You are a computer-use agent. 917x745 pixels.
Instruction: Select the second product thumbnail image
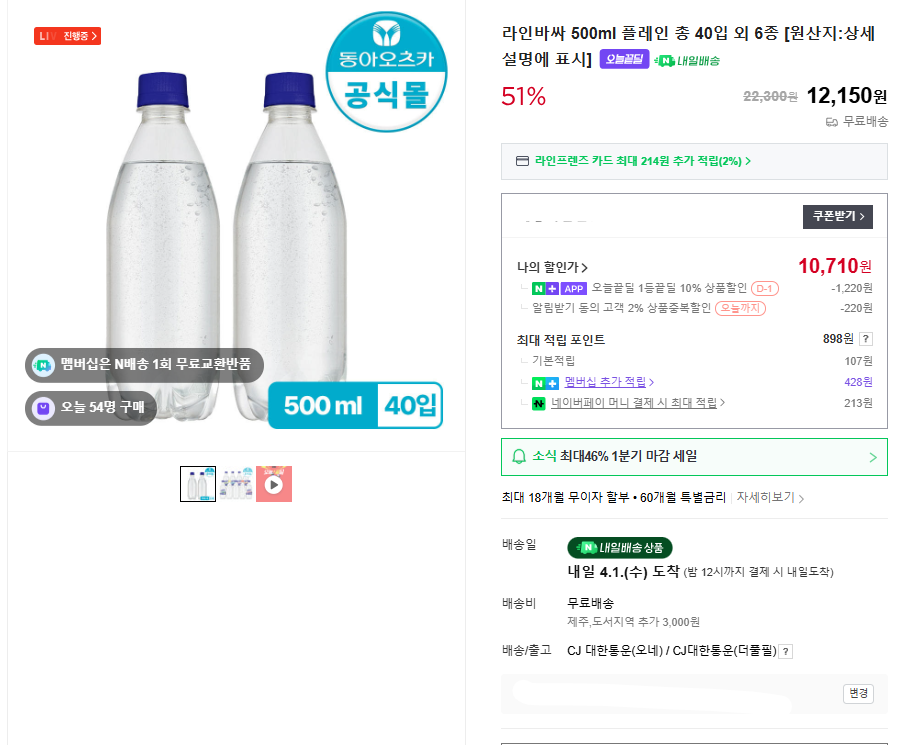[236, 484]
